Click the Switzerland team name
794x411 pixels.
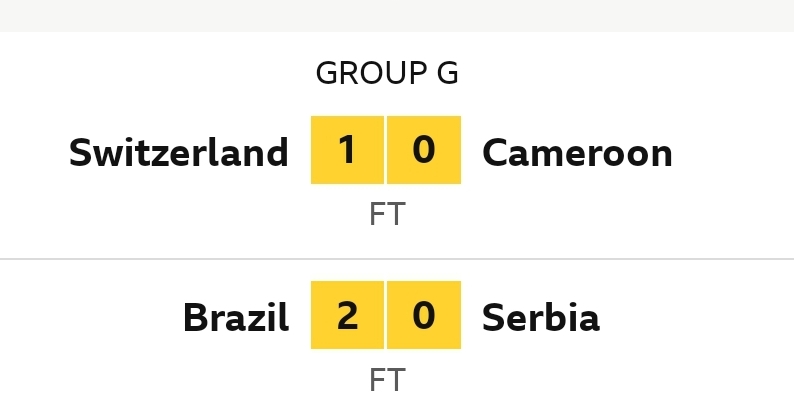click(x=178, y=153)
